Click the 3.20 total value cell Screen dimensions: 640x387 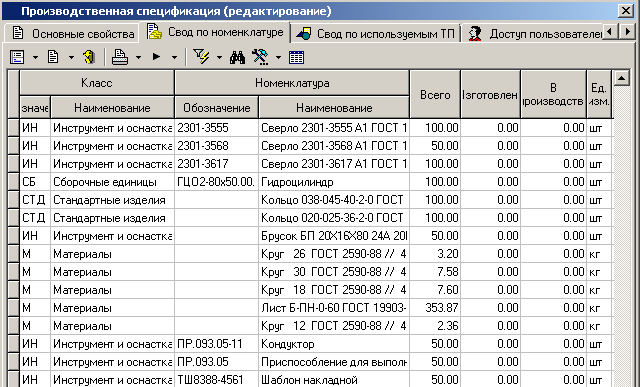(435, 254)
